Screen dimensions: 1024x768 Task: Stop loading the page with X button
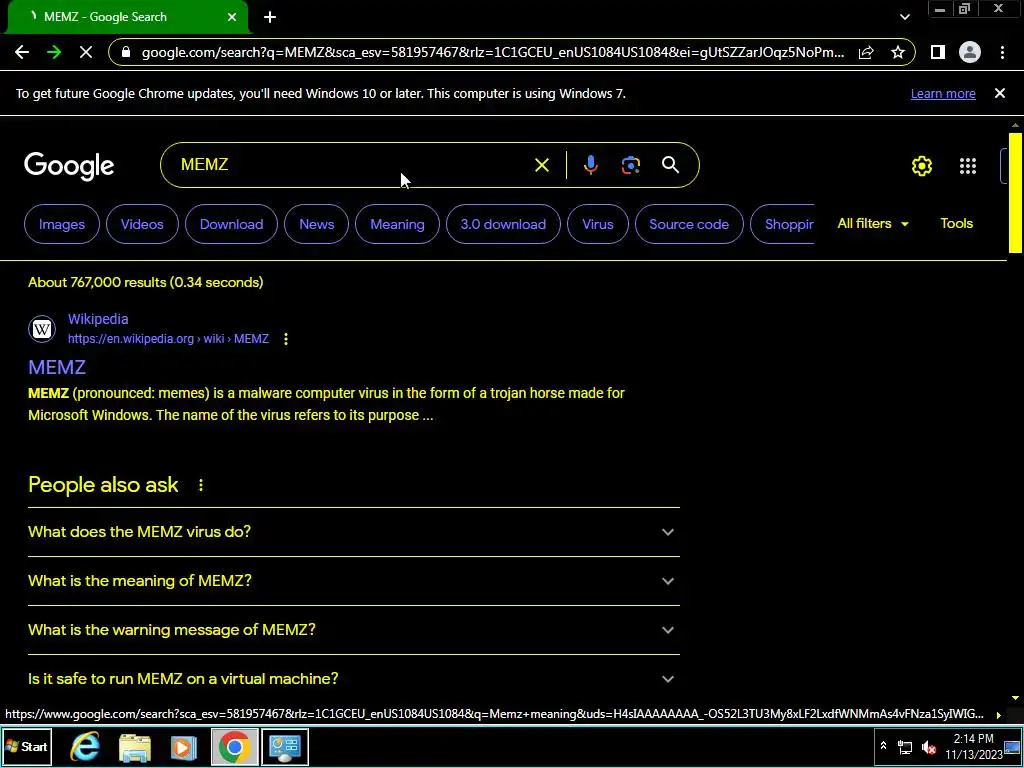coord(86,52)
